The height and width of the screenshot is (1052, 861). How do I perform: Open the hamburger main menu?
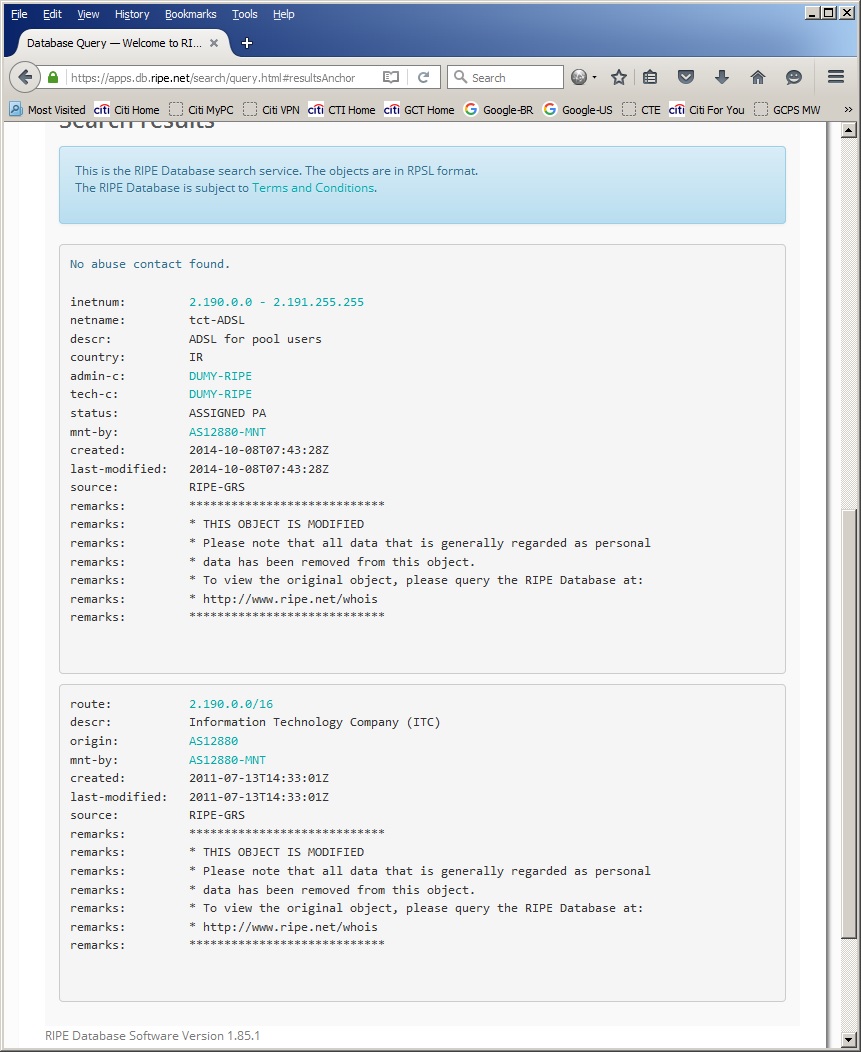coord(836,77)
